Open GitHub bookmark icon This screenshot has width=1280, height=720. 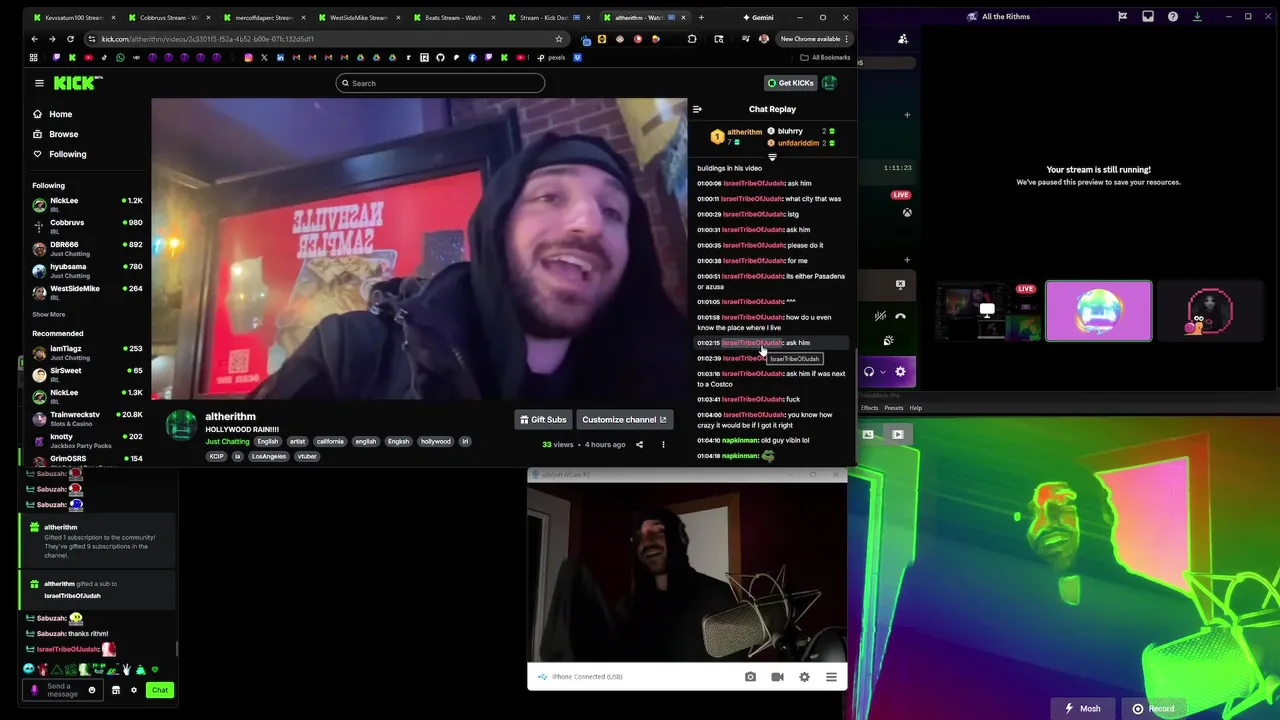pyautogui.click(x=440, y=58)
